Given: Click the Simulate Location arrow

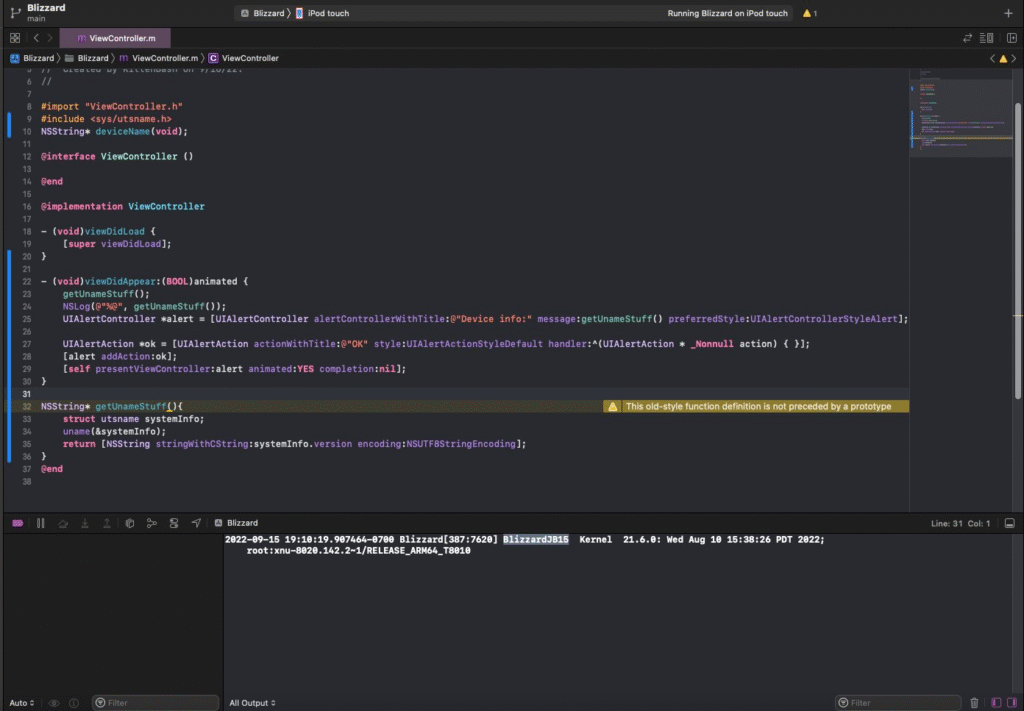Looking at the screenshot, I should click(x=196, y=523).
